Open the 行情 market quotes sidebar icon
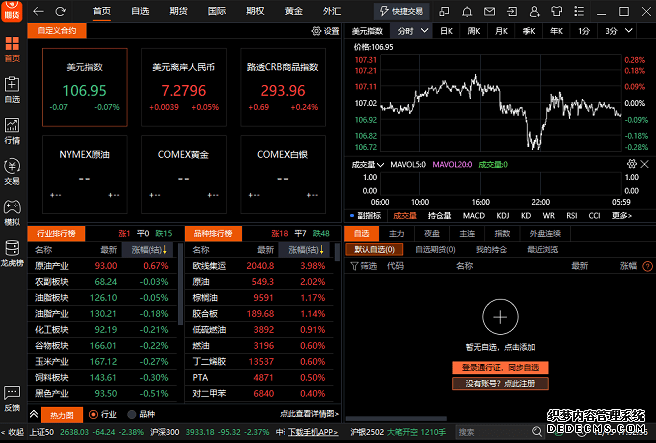656x443 pixels. (x=12, y=130)
